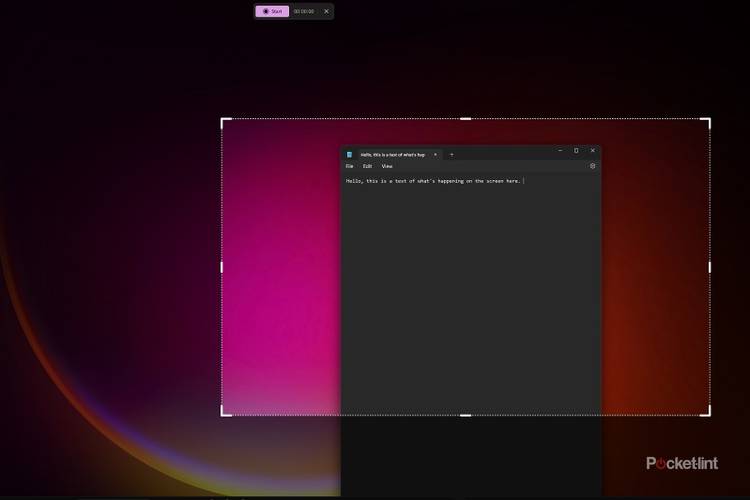Viewport: 750px width, 500px height.
Task: Click the bottom edge middle selection handle
Action: [465, 415]
